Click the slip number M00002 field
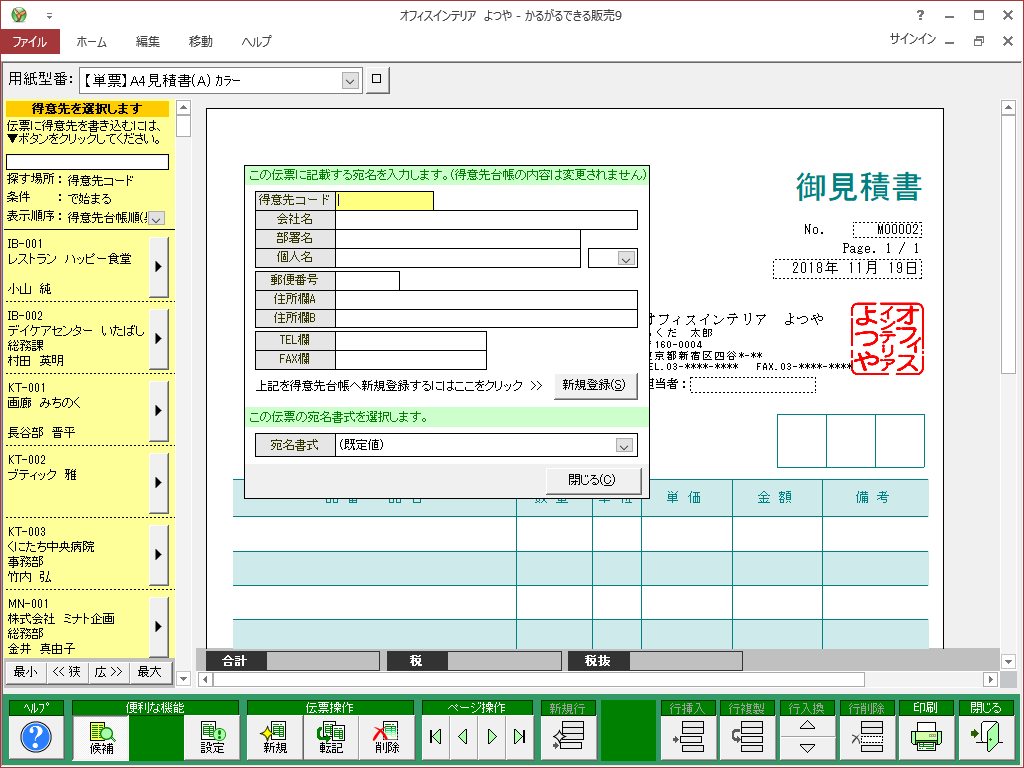Screen dimensions: 1024x768 tap(887, 229)
